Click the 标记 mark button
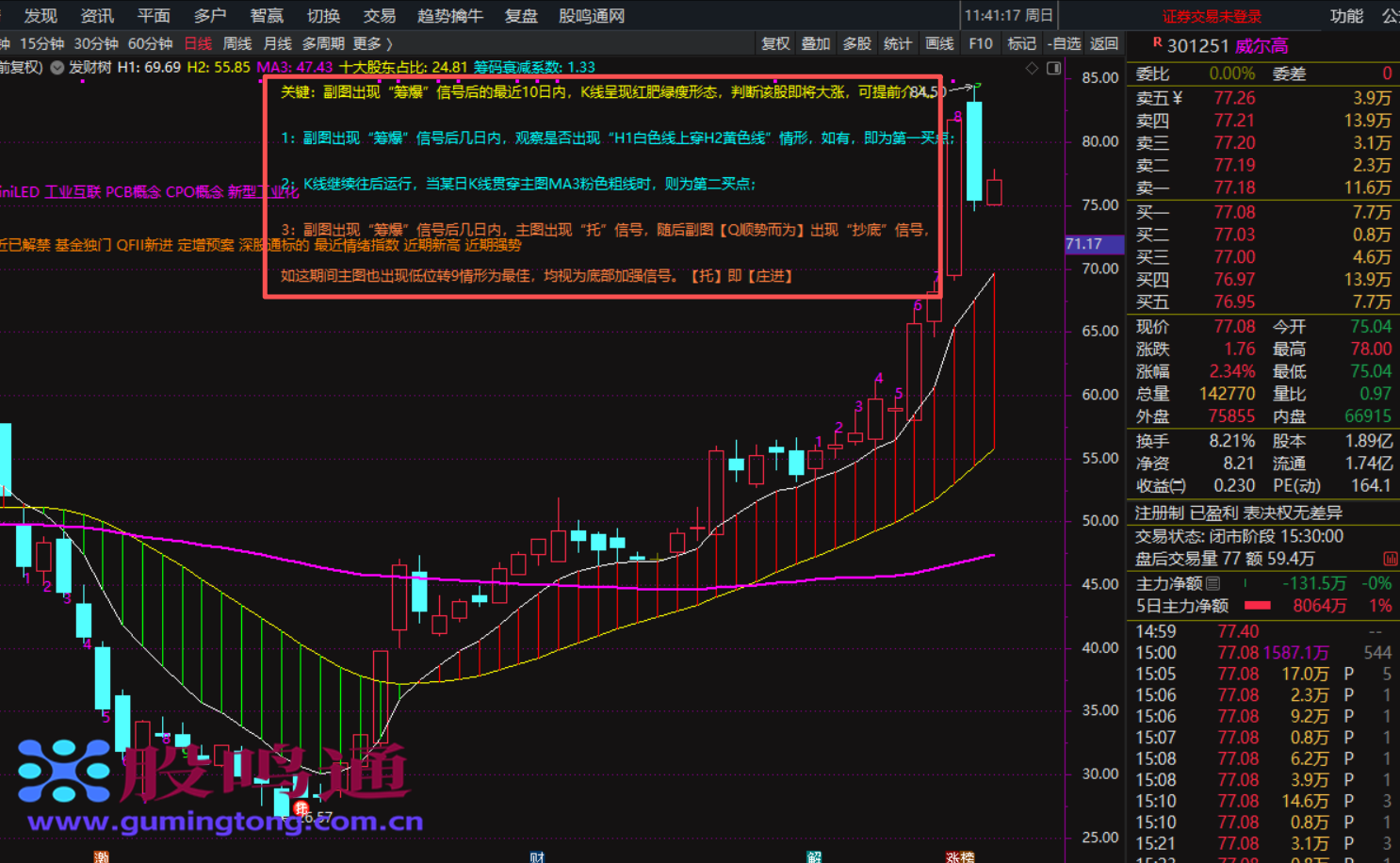The height and width of the screenshot is (863, 1400). (x=1021, y=43)
